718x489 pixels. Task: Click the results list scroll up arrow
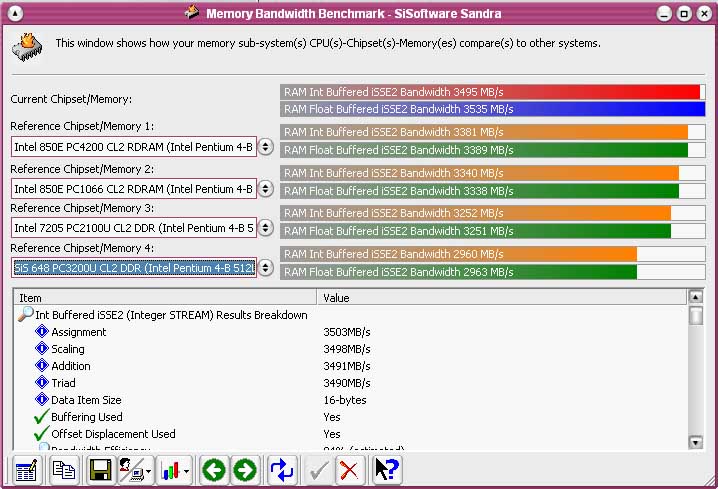pos(696,297)
